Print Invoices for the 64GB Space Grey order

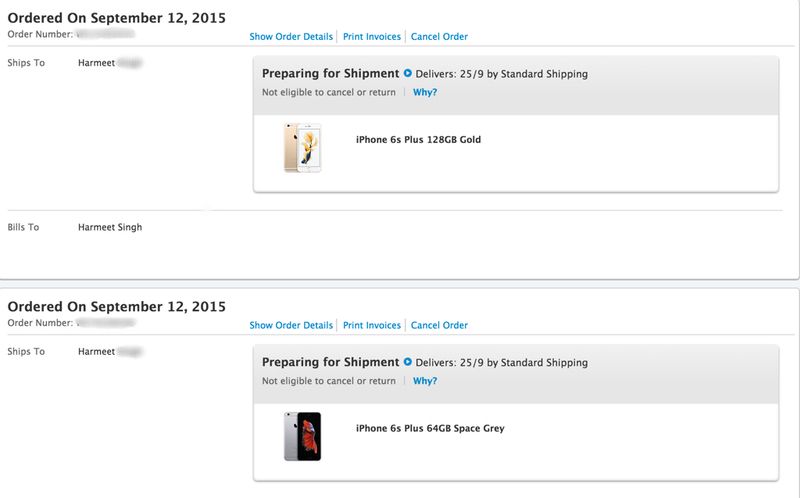pyautogui.click(x=372, y=325)
